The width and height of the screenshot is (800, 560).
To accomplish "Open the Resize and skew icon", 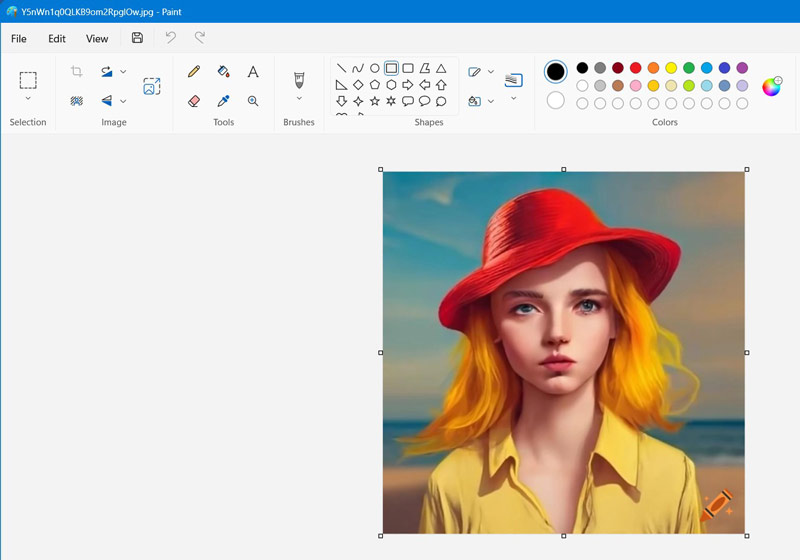I will 152,86.
